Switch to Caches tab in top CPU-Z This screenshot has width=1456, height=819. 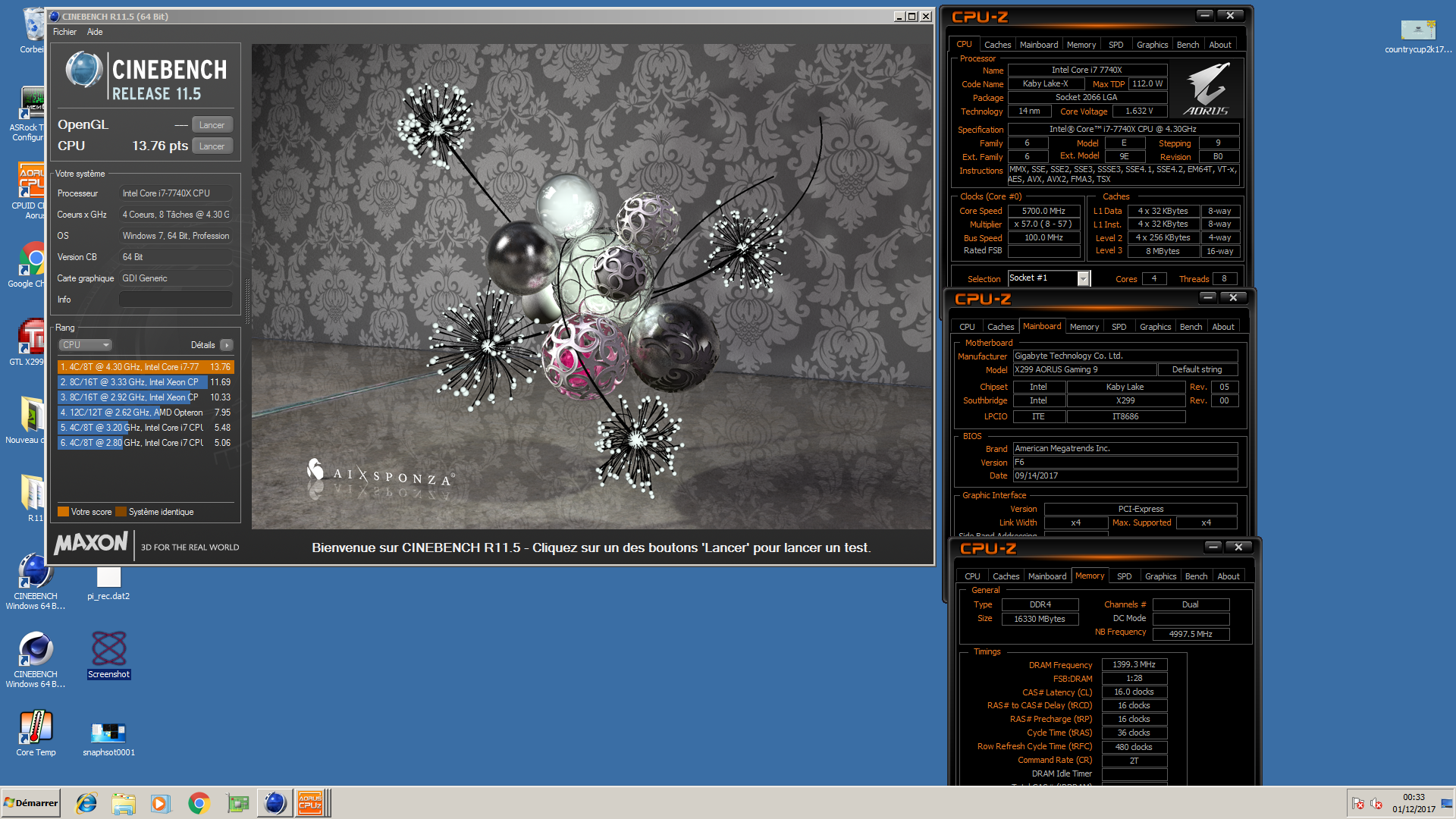pos(997,45)
